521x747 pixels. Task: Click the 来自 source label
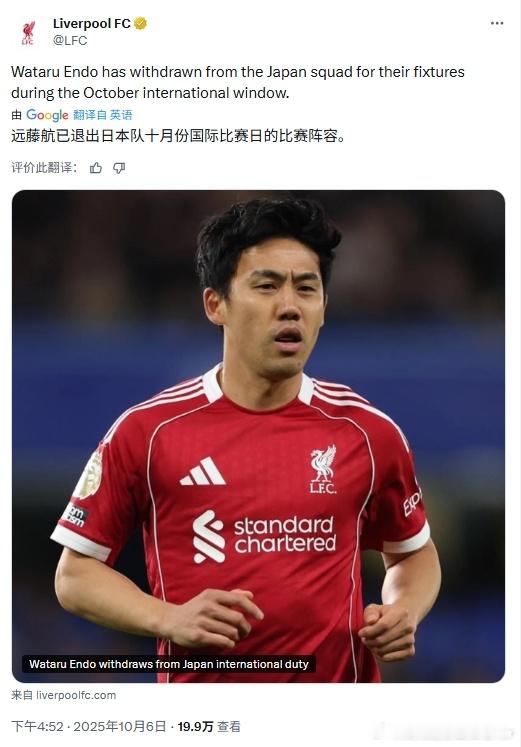[x=22, y=695]
